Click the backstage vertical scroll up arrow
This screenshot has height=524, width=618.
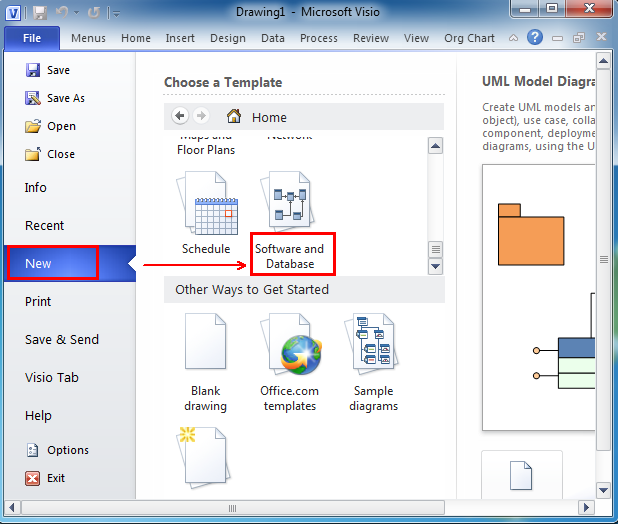(x=603, y=61)
